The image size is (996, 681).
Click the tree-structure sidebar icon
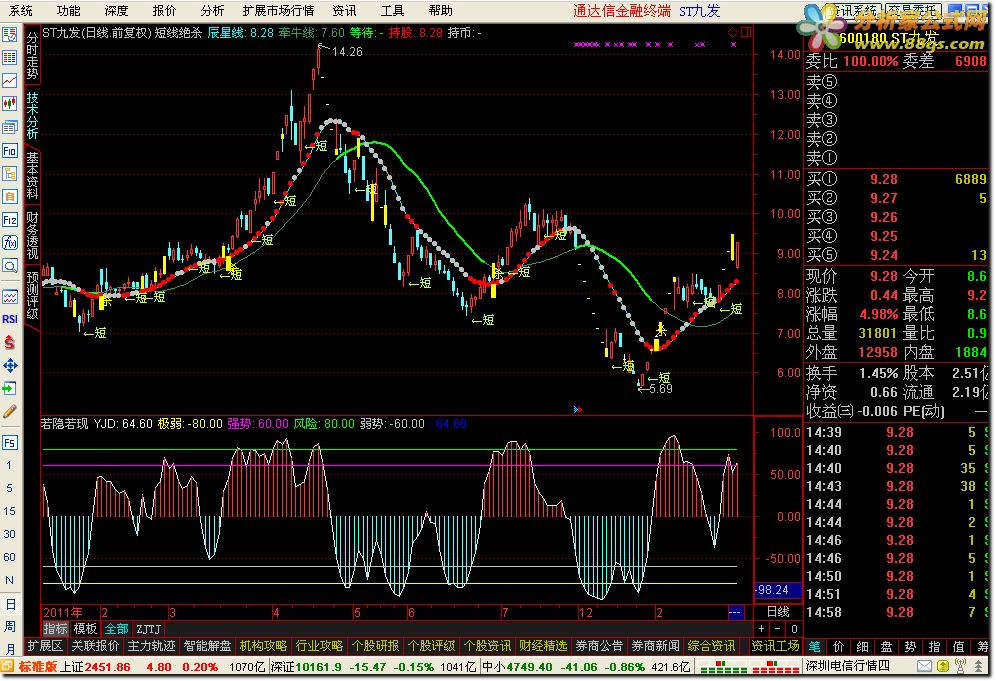coord(10,173)
